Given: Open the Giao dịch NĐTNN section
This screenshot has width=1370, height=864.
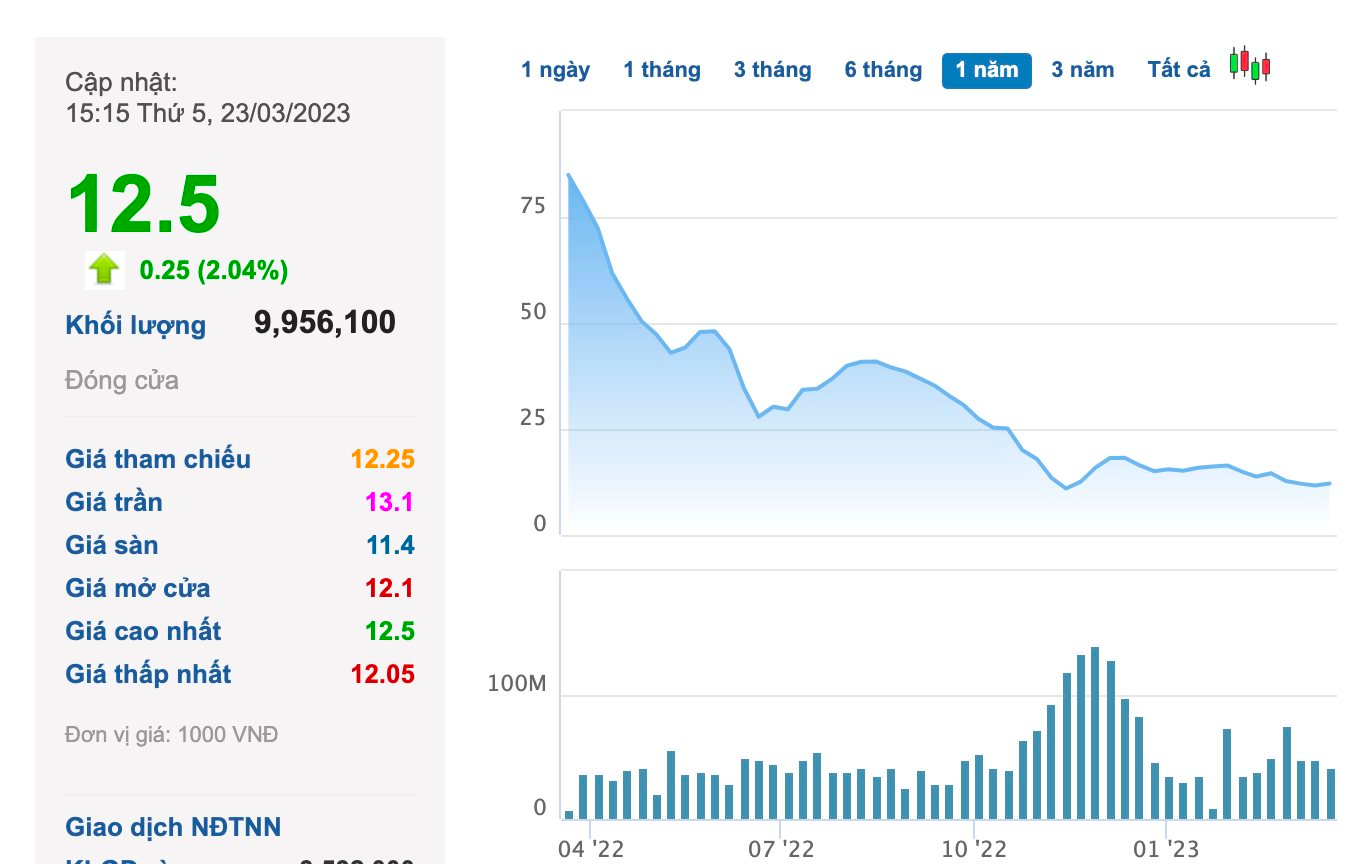Looking at the screenshot, I should click(173, 827).
